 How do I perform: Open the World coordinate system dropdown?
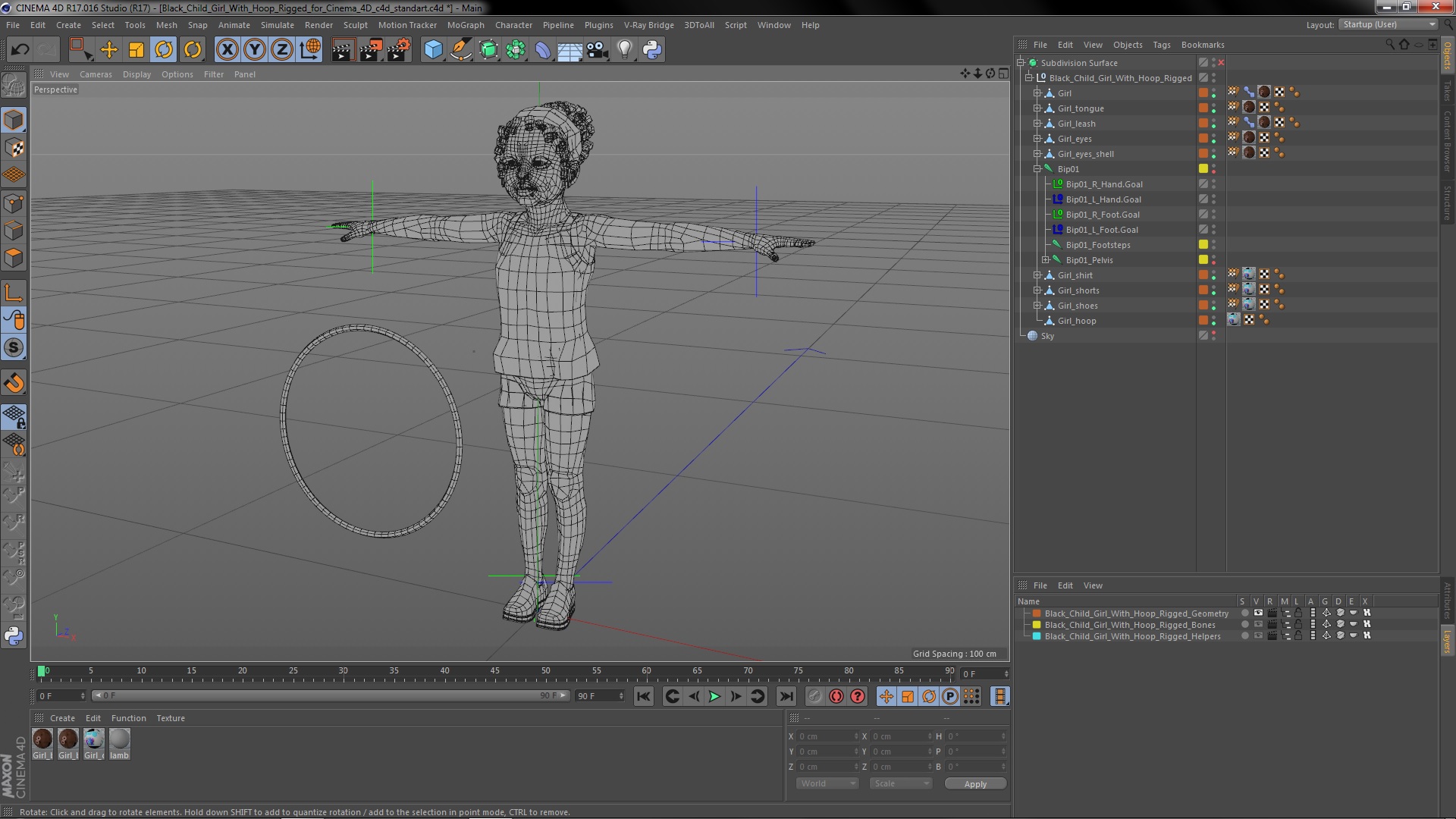click(x=827, y=784)
